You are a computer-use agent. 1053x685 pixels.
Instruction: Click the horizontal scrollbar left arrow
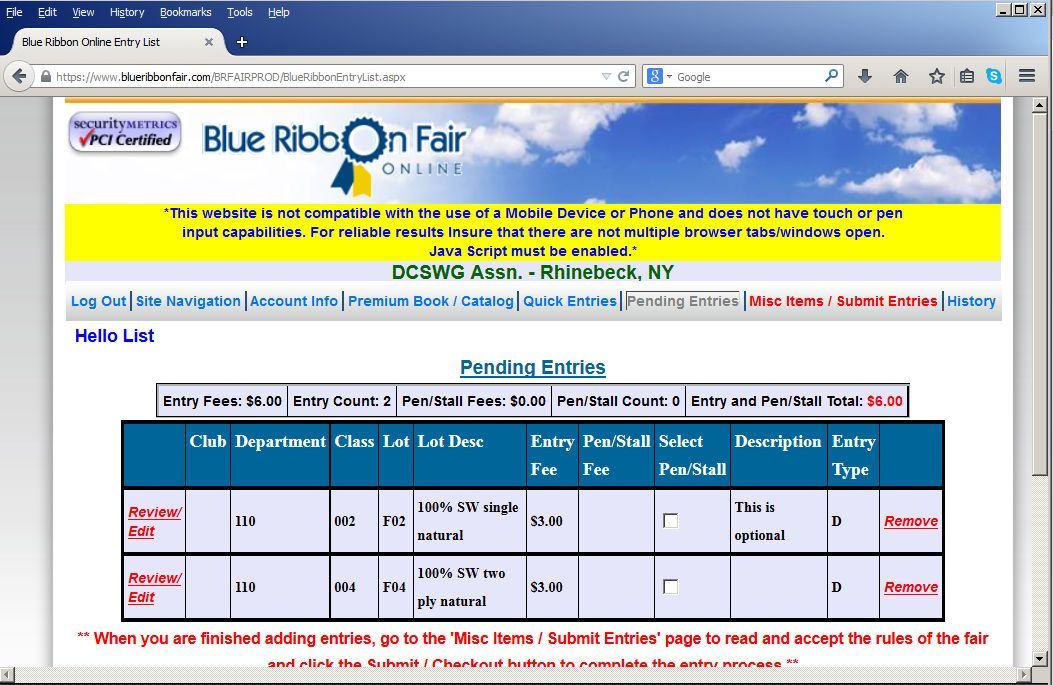[x=7, y=674]
